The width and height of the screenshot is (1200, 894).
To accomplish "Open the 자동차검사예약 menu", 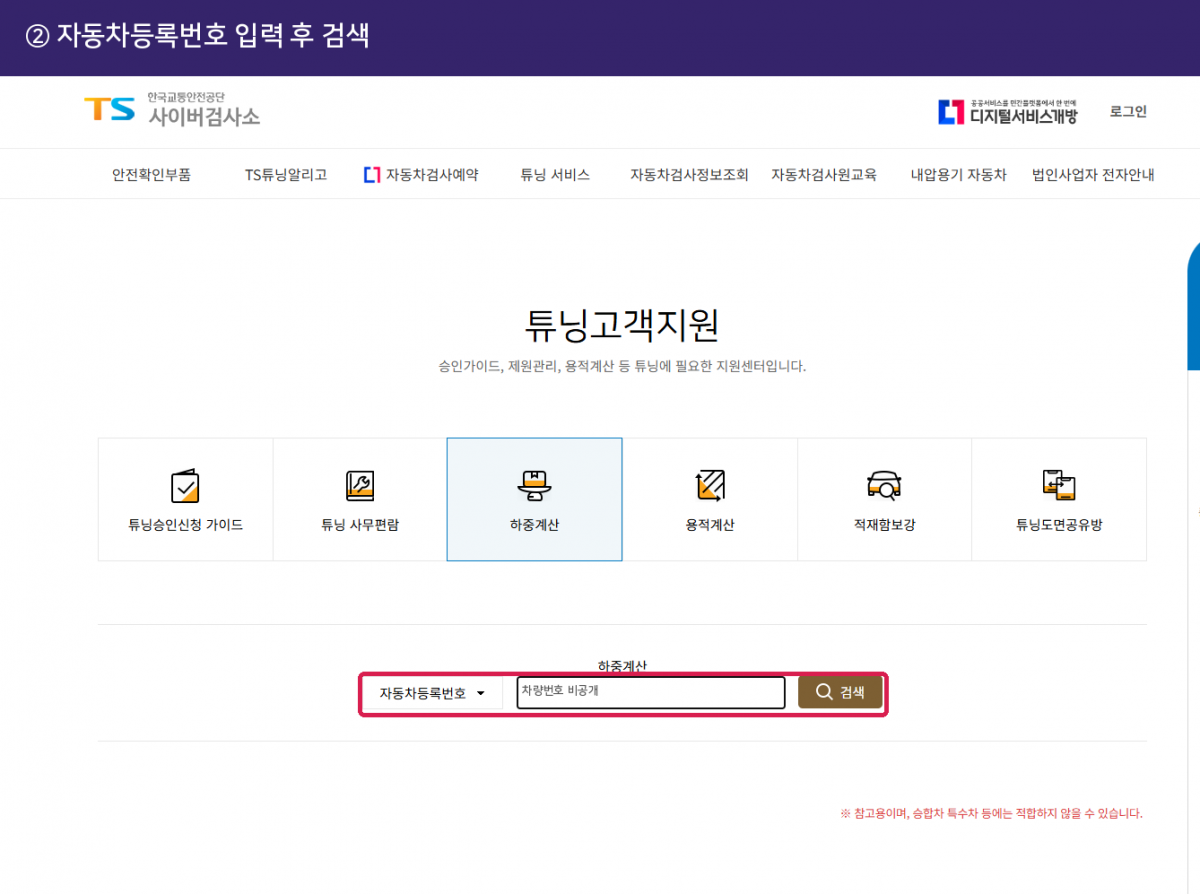I will tap(421, 174).
